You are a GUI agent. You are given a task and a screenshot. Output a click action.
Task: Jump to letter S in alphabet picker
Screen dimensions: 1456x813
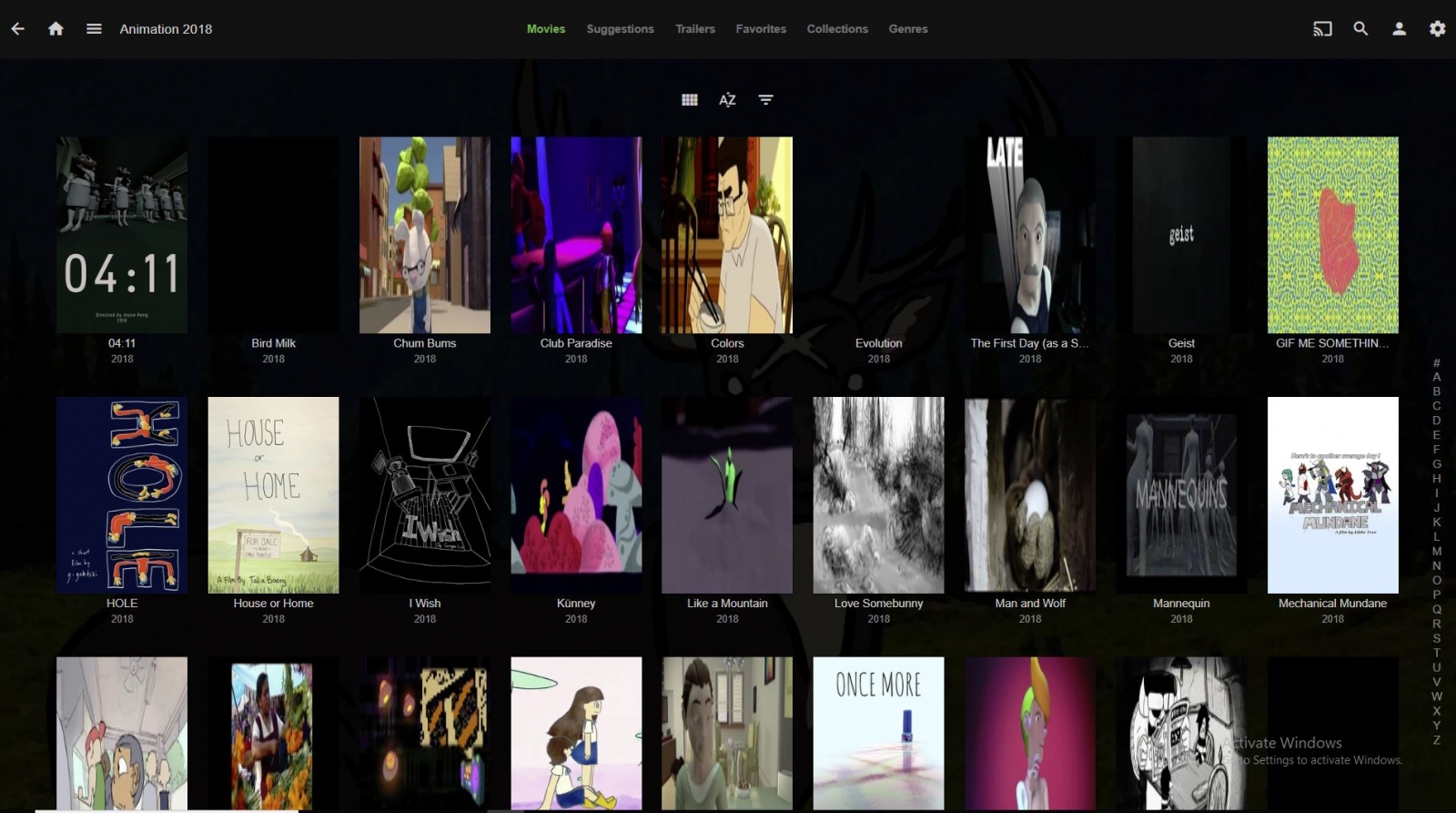(x=1437, y=638)
